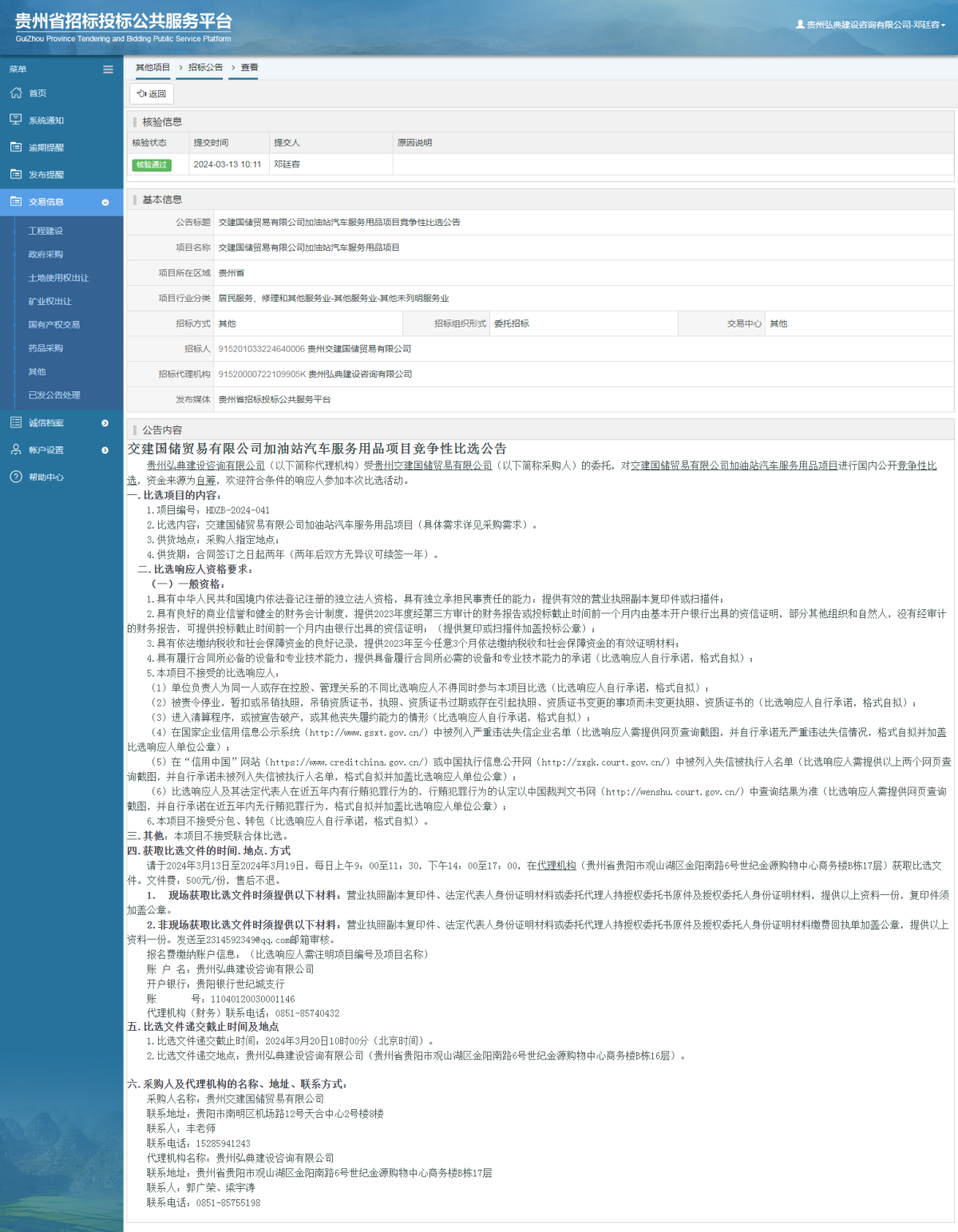This screenshot has width=958, height=1232.
Task: Collapse the 交易信息 menu section
Action: click(x=105, y=202)
